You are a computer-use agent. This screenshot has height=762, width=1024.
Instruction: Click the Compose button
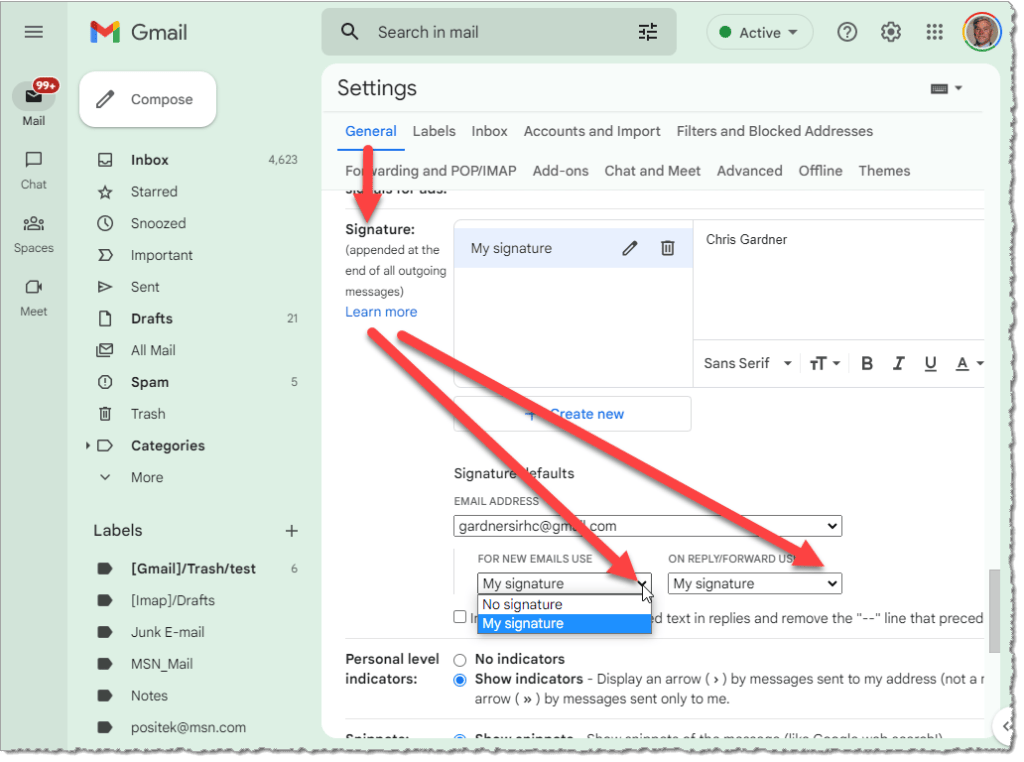tap(147, 100)
